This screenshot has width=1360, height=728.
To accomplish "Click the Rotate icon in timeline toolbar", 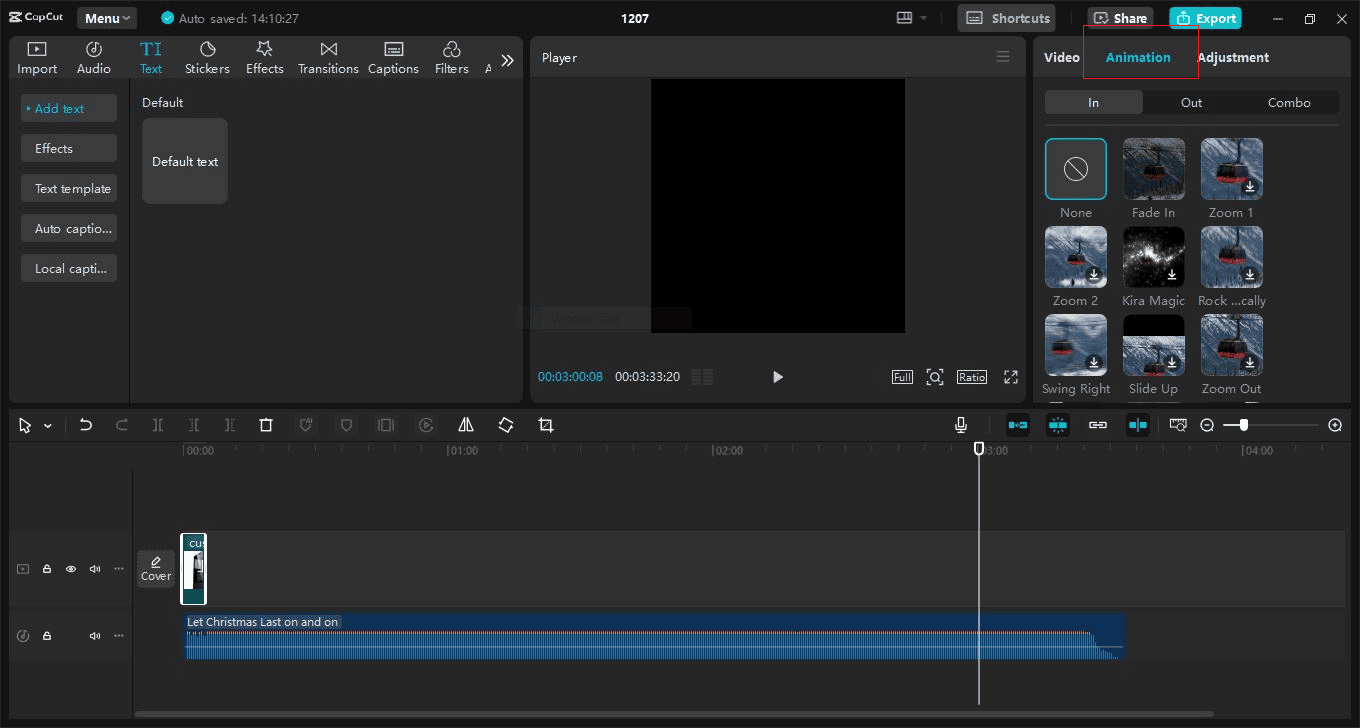I will [506, 425].
